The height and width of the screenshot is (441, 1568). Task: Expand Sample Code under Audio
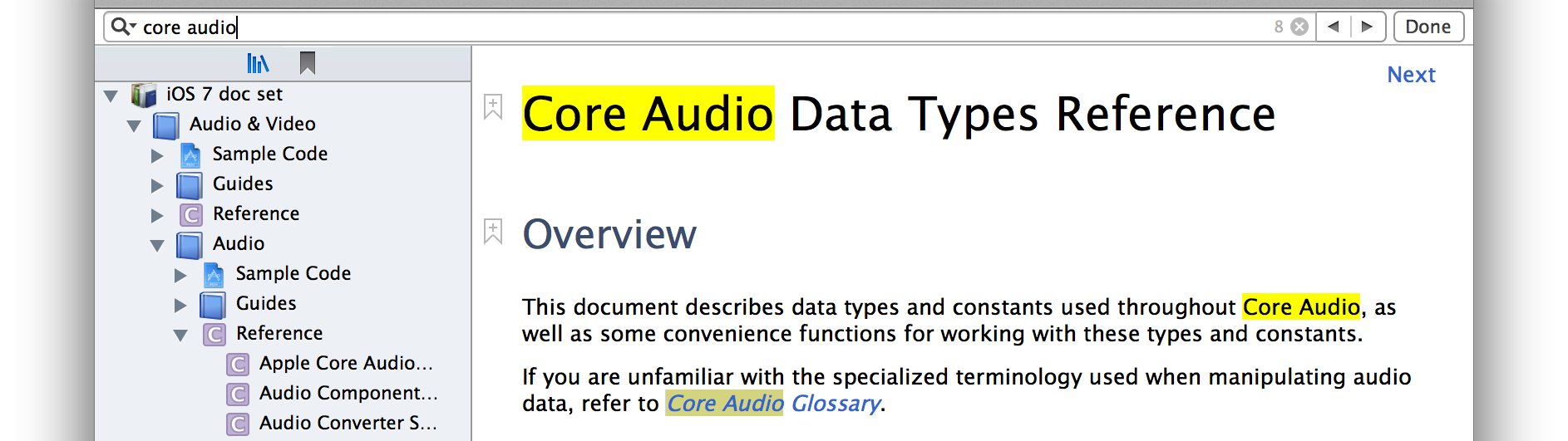point(180,275)
